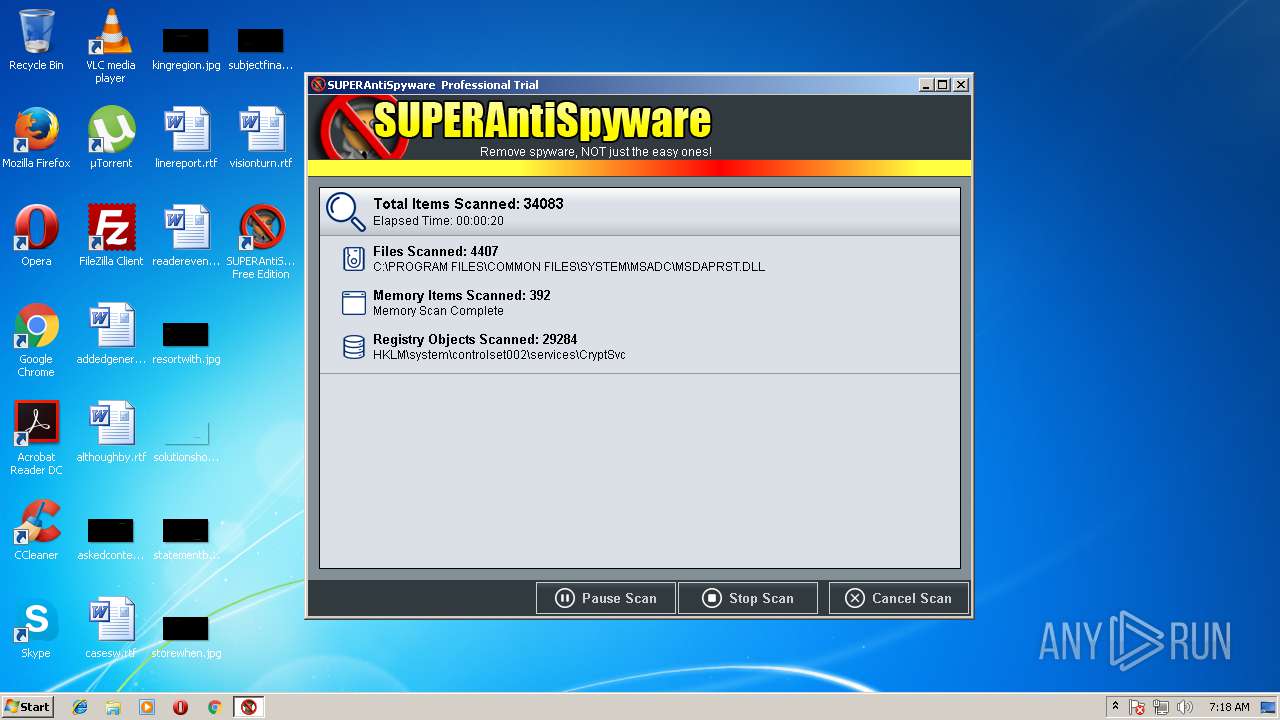The width and height of the screenshot is (1280, 720).
Task: Click the 'Memory Items Scanned: 392' label
Action: pyautogui.click(x=461, y=296)
